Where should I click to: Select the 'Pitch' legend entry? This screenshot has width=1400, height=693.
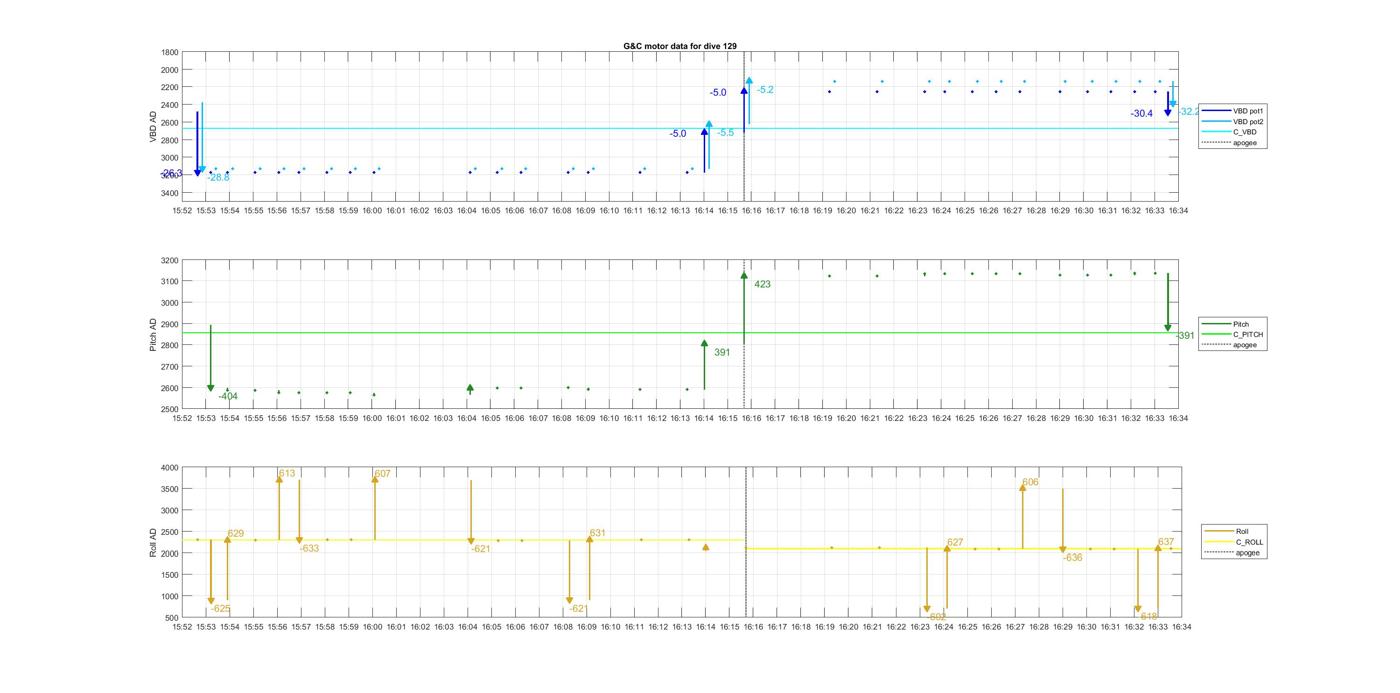point(1225,324)
